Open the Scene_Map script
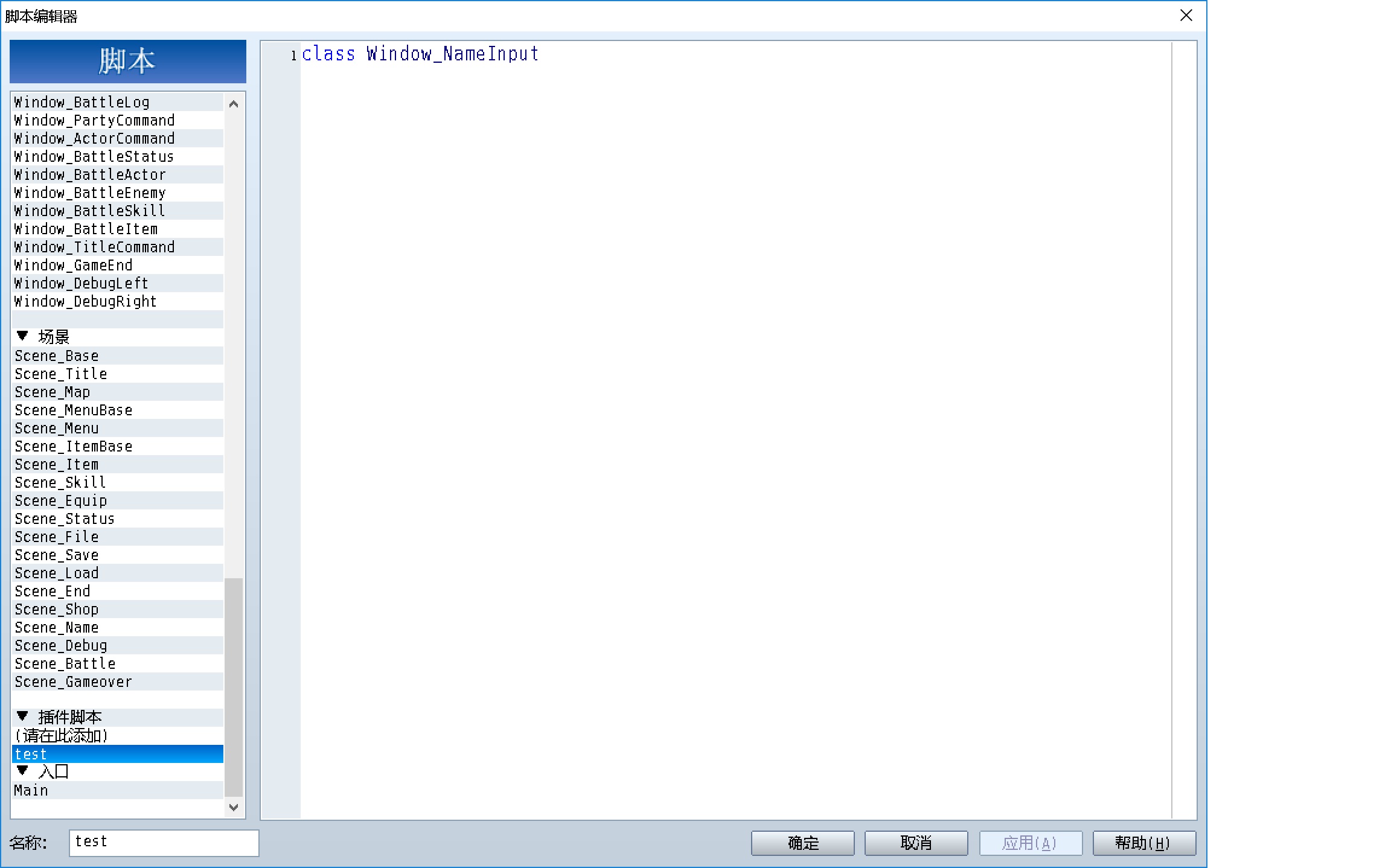 118,392
